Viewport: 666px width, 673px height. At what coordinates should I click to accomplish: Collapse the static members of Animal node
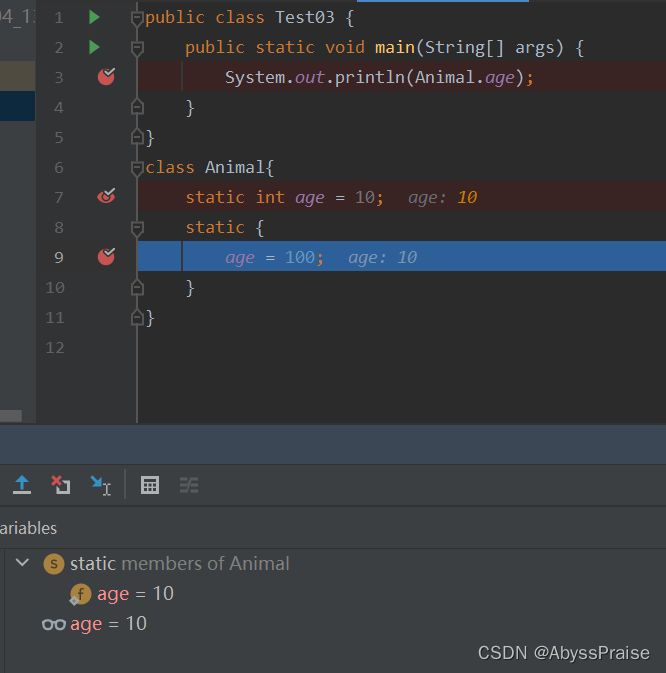pyautogui.click(x=22, y=563)
